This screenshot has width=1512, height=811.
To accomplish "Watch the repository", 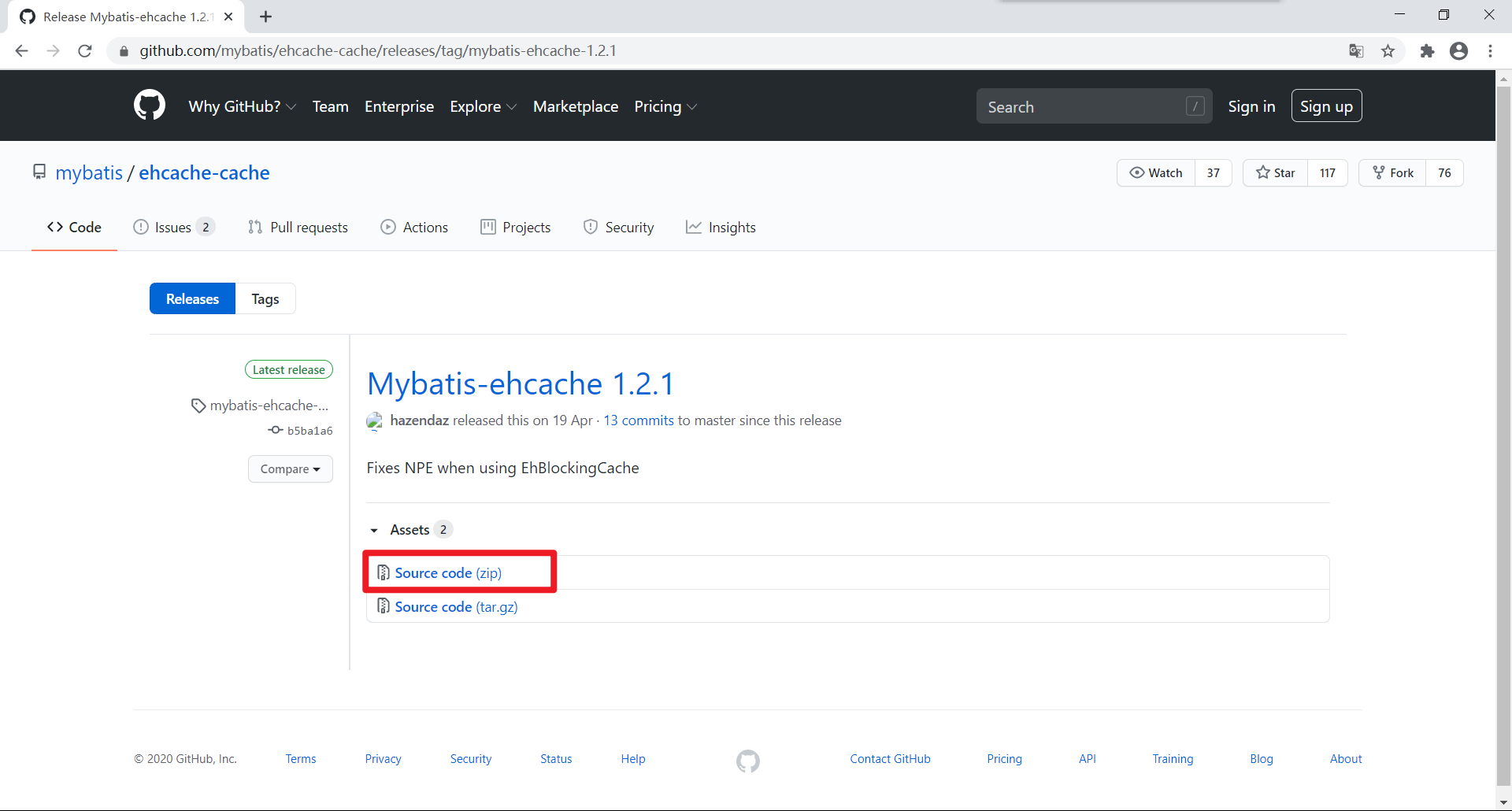I will [x=1156, y=172].
